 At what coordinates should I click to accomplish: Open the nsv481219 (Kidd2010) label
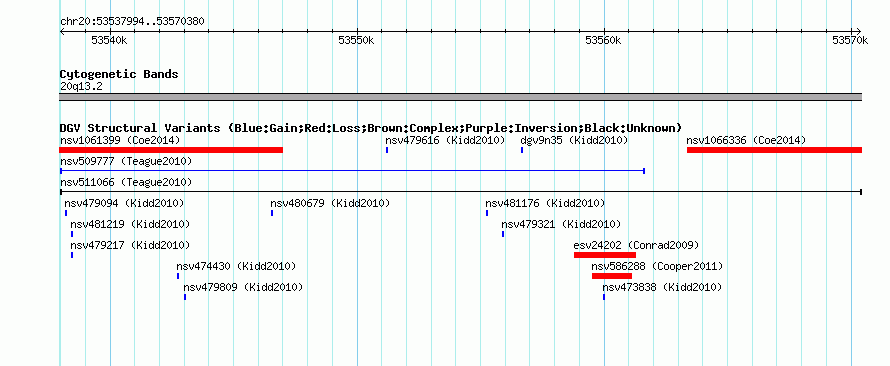pyautogui.click(x=130, y=224)
